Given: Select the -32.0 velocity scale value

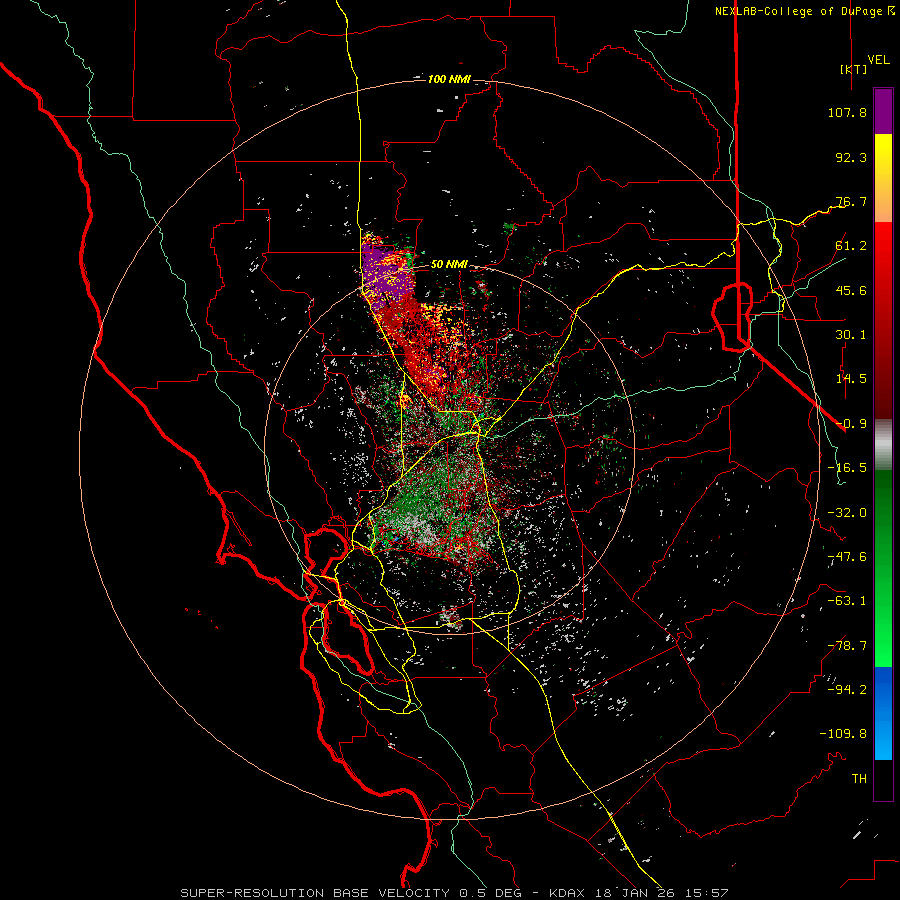Looking at the screenshot, I should (x=847, y=513).
